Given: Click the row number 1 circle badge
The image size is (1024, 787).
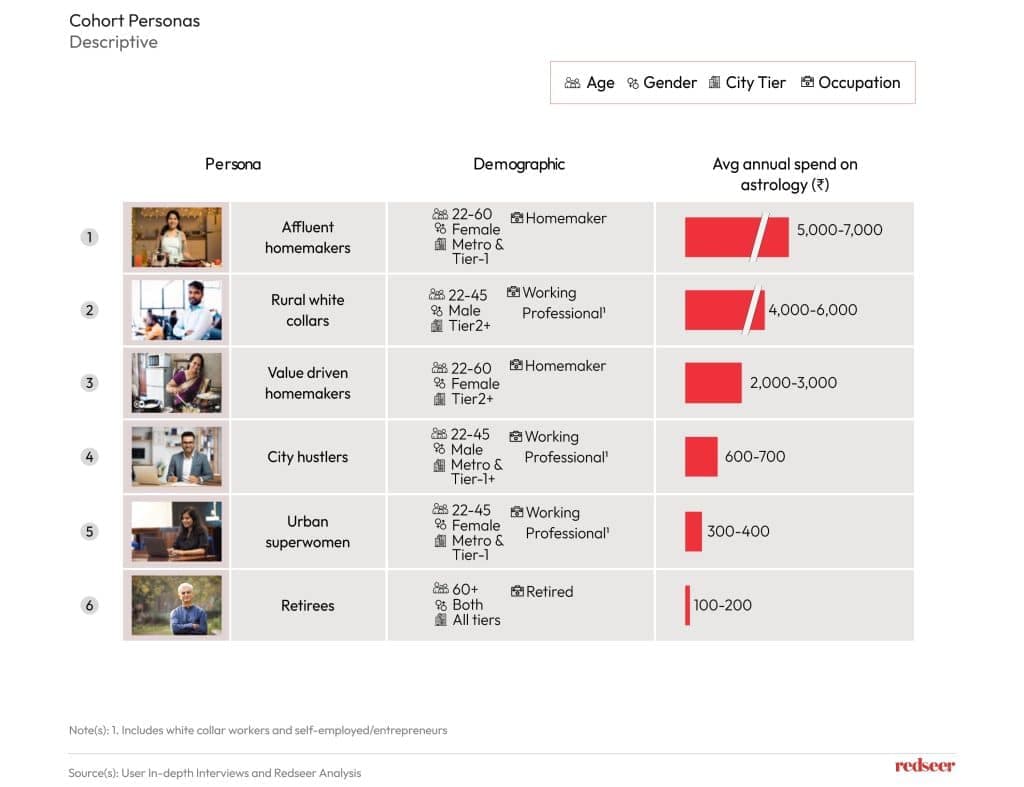Looking at the screenshot, I should 90,237.
